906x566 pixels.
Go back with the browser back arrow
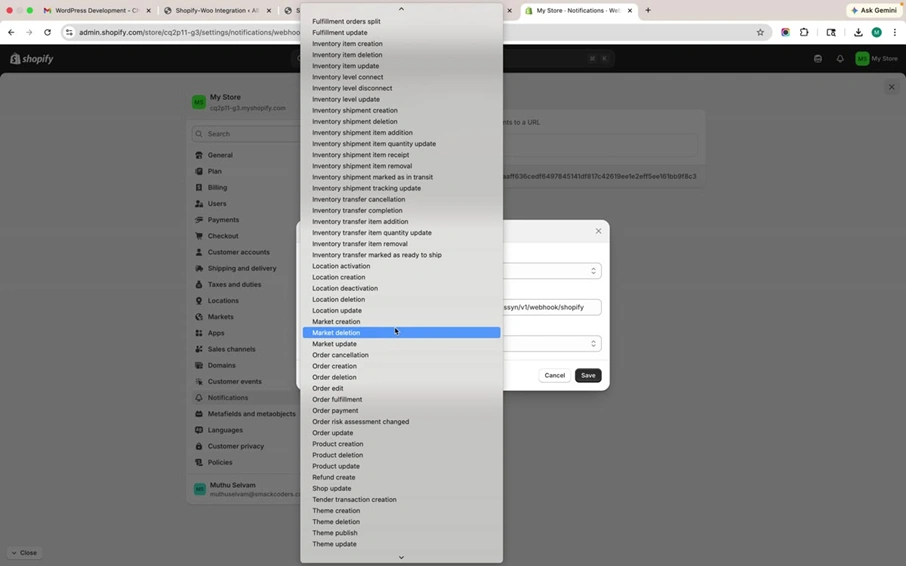[x=11, y=32]
